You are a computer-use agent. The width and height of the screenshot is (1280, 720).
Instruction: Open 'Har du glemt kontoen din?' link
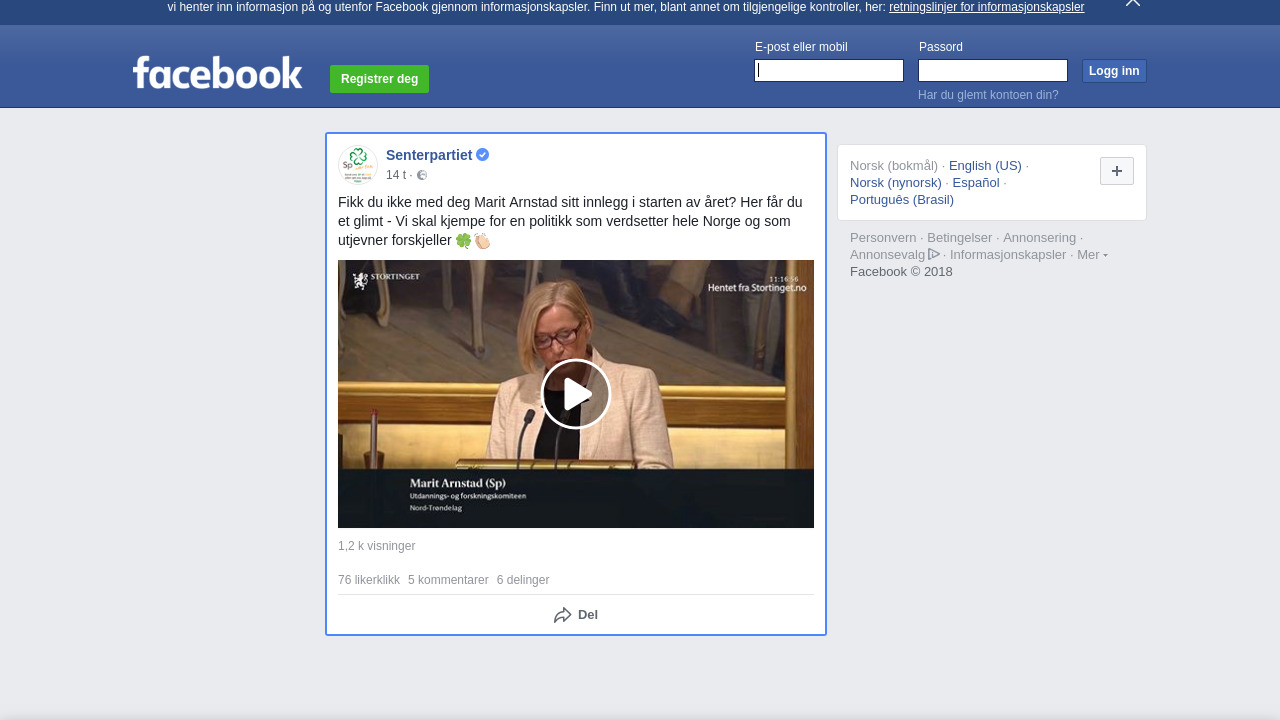[x=988, y=95]
